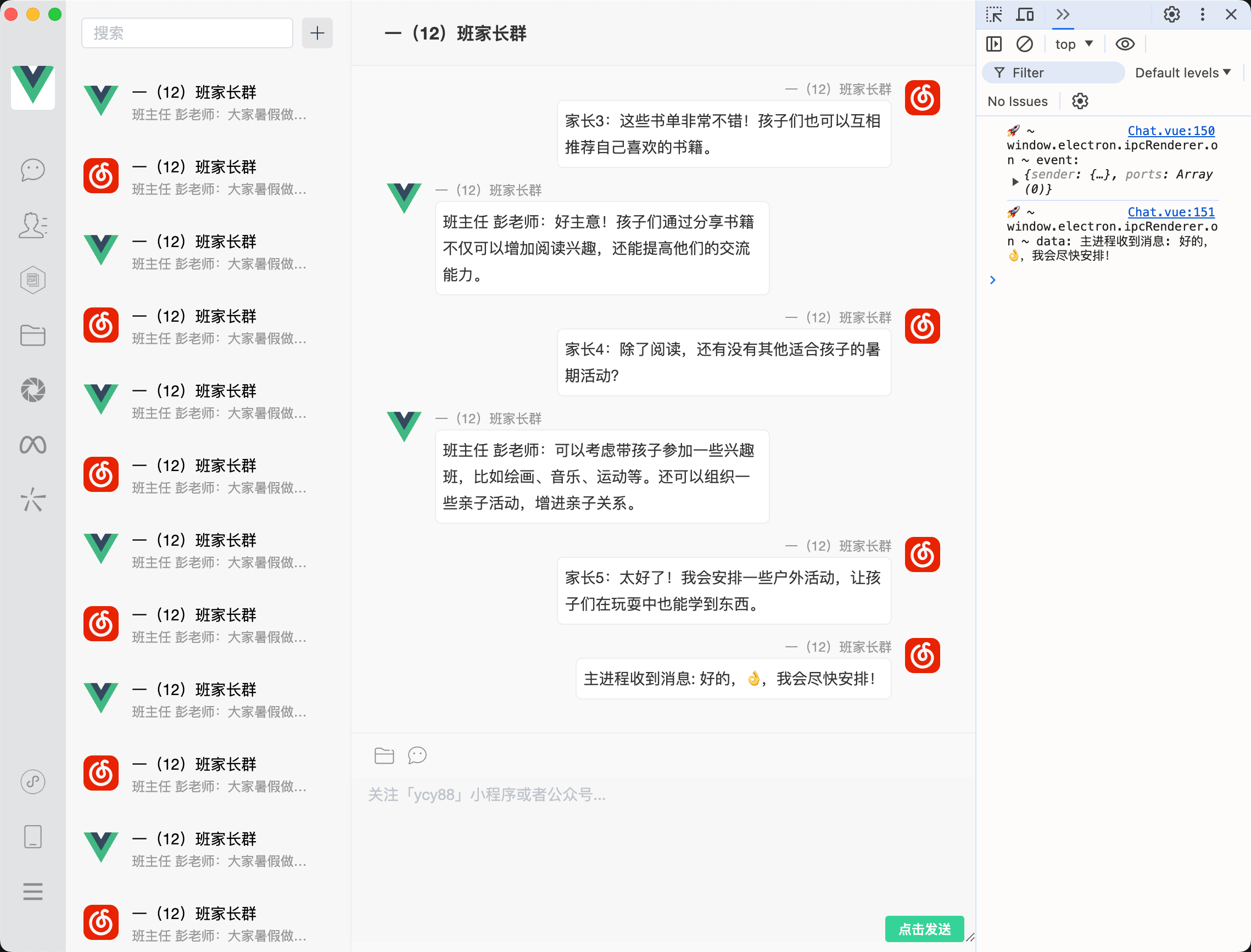Show more DevTools tabs chevron
This screenshot has width=1251, height=952.
tap(1063, 14)
